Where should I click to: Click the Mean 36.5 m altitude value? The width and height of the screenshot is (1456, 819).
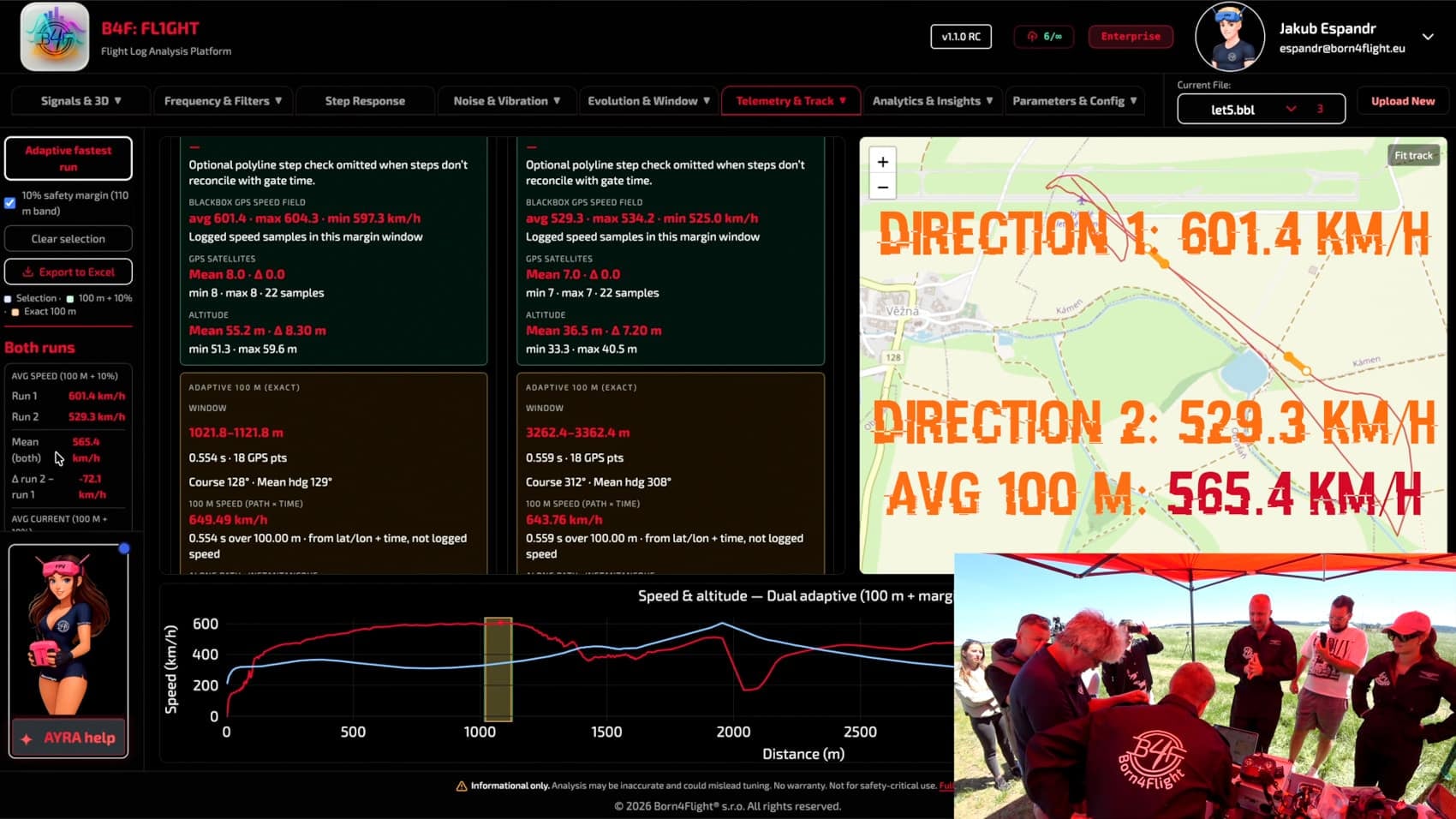pyautogui.click(x=594, y=331)
